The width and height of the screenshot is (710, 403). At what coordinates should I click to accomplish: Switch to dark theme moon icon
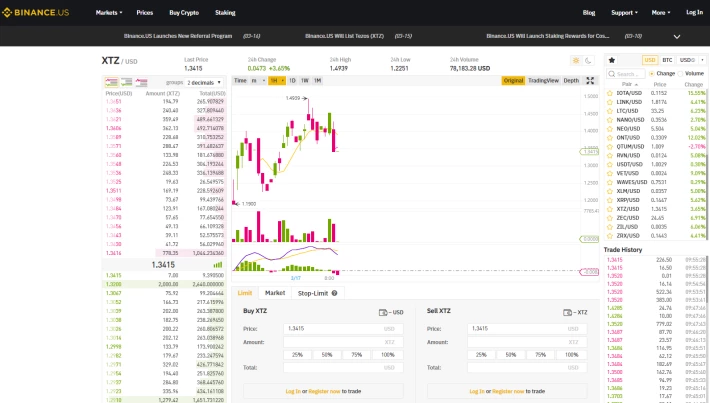(588, 60)
